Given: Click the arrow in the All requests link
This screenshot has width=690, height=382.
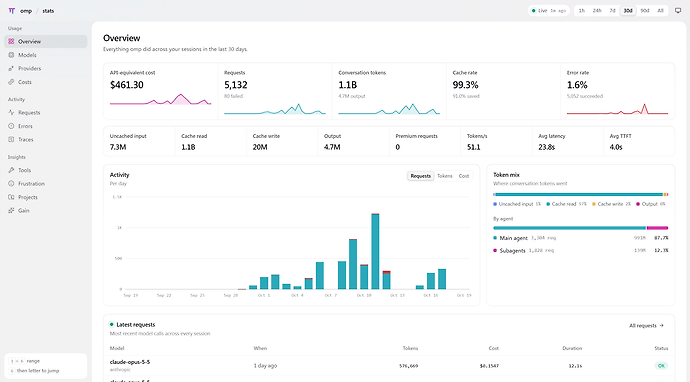Looking at the screenshot, I should coord(662,326).
